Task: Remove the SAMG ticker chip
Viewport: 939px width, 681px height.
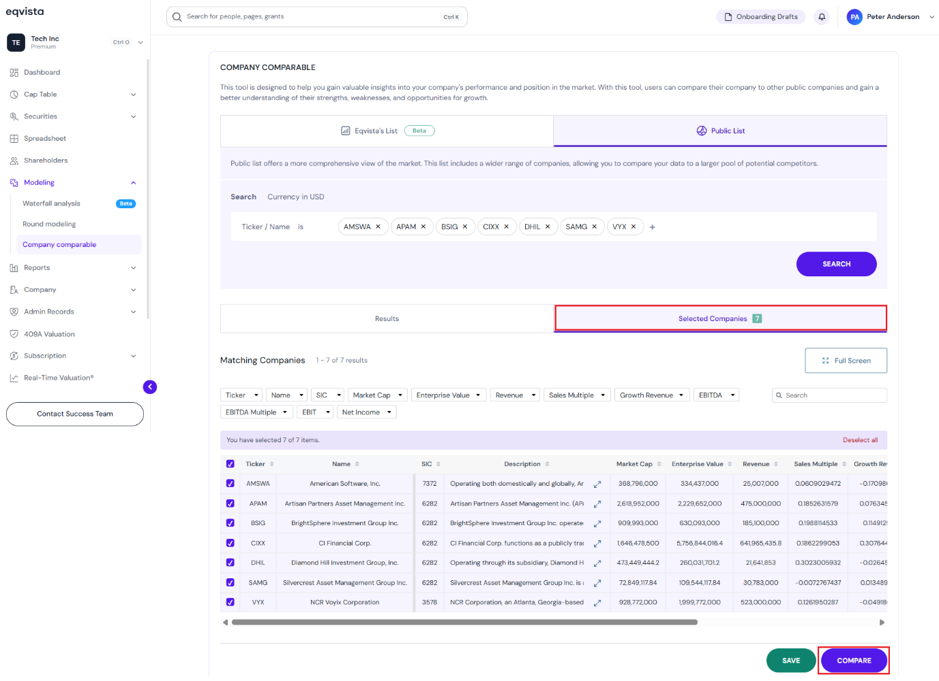Action: point(595,227)
